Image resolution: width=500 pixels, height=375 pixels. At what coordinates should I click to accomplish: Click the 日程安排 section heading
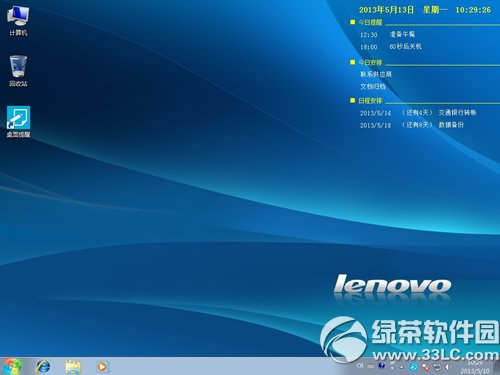pos(370,100)
